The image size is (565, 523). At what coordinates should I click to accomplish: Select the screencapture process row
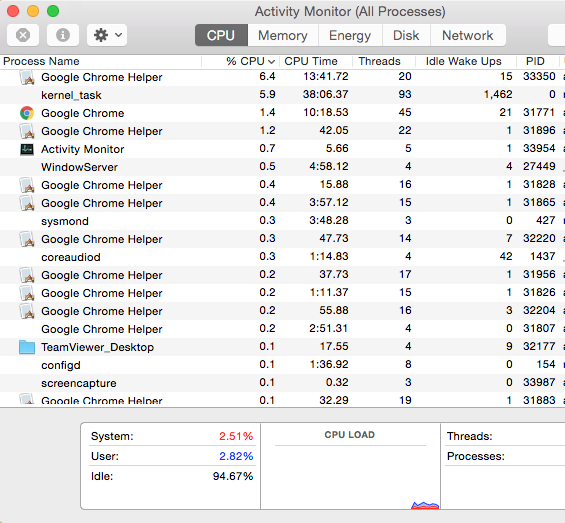282,383
